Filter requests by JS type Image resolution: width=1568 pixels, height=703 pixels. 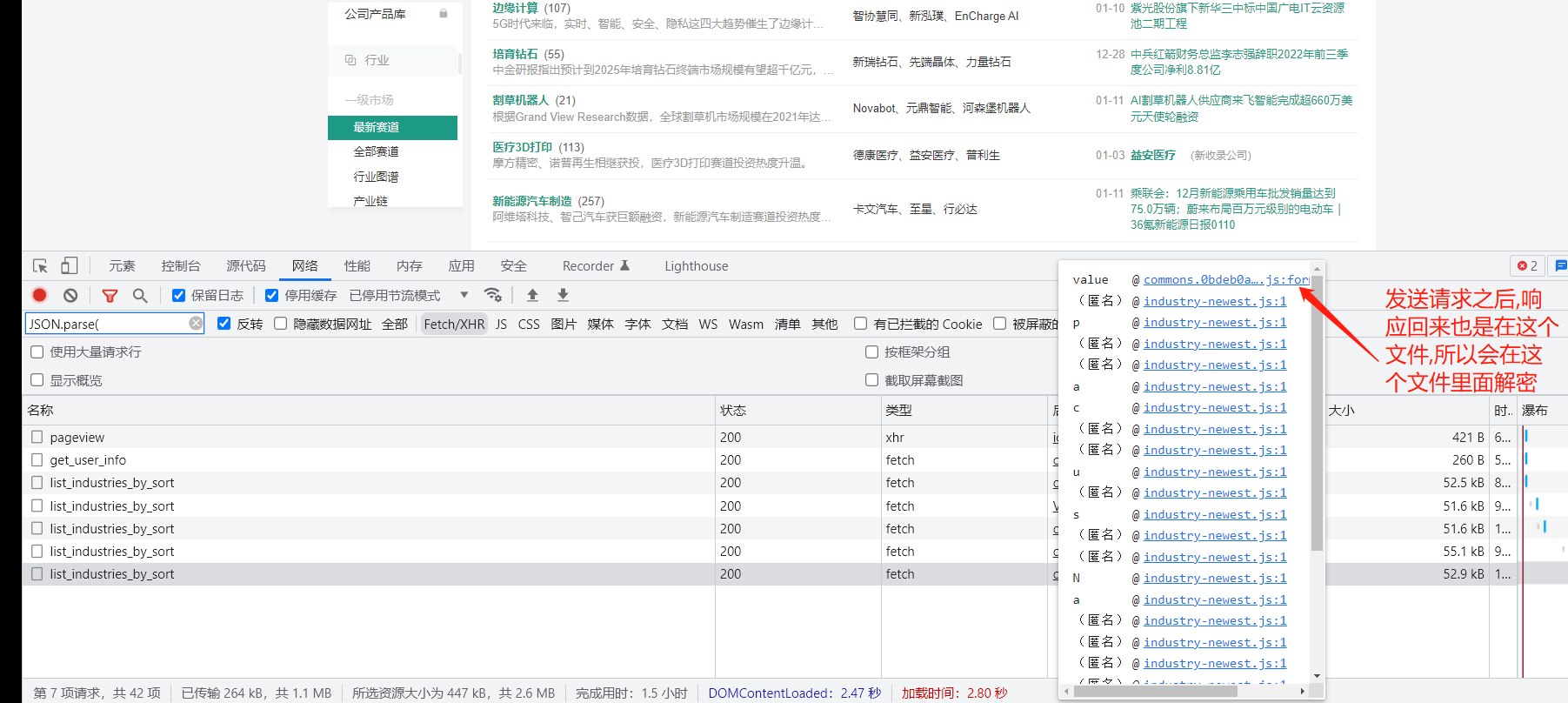(x=502, y=324)
